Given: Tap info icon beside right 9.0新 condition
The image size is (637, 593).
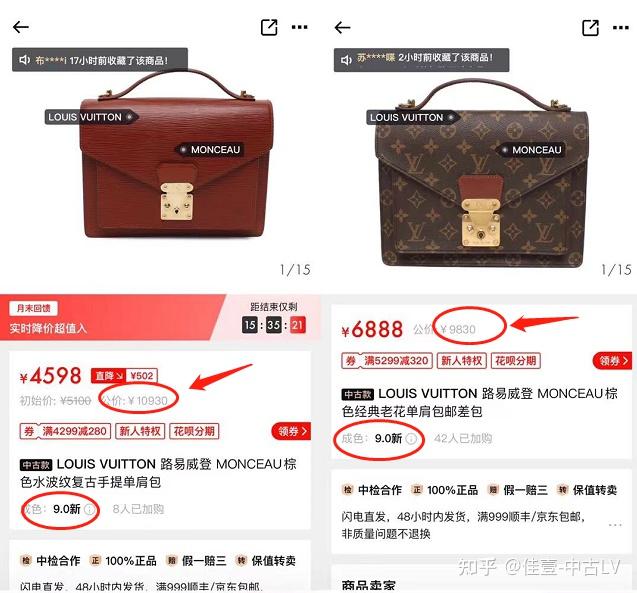Looking at the screenshot, I should tap(411, 439).
